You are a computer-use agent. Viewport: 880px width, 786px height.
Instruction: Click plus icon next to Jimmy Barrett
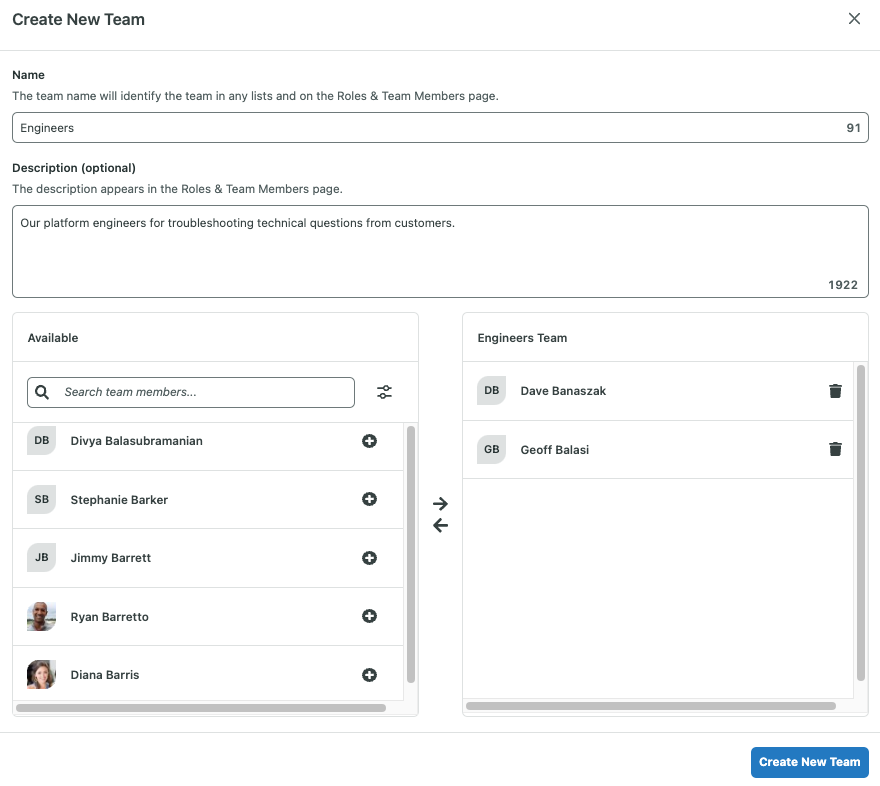(x=369, y=558)
